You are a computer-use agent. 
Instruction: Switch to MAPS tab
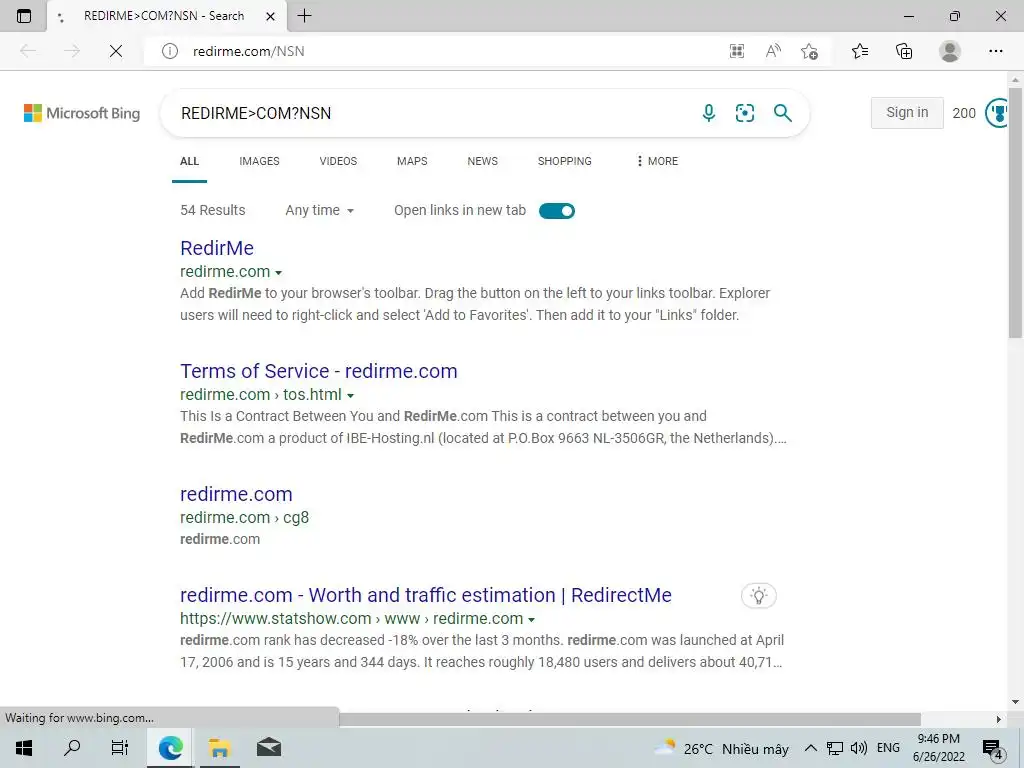[x=412, y=161]
